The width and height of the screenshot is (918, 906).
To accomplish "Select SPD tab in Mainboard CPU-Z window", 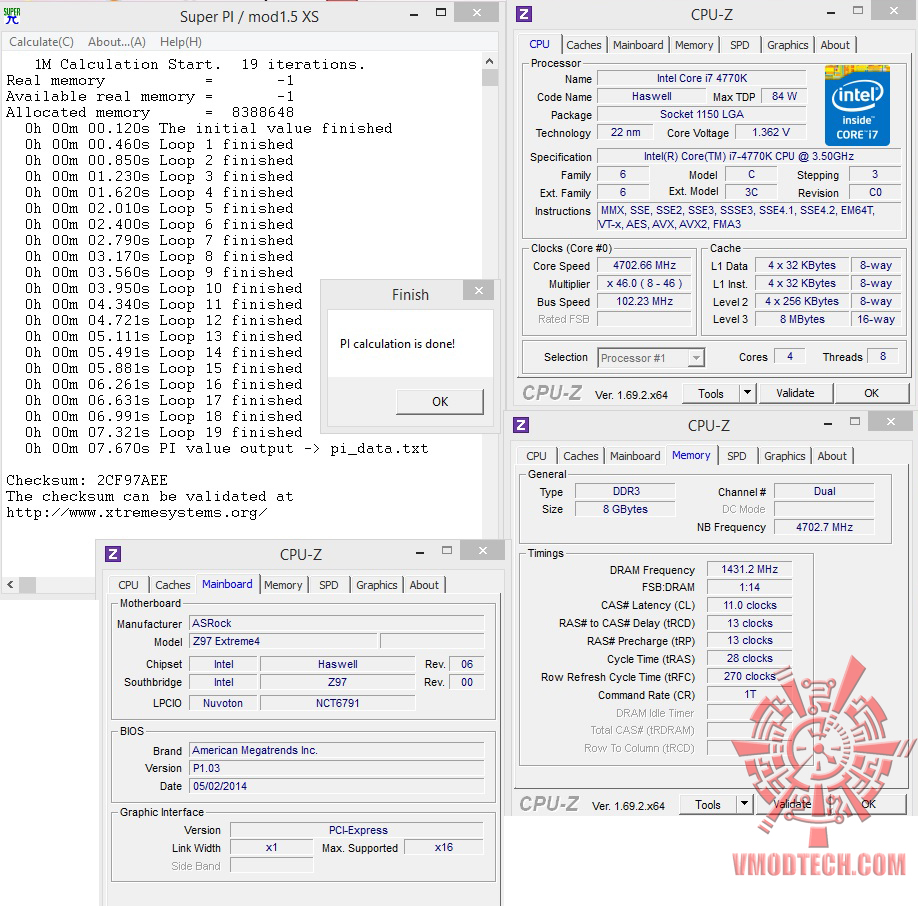I will click(x=328, y=585).
